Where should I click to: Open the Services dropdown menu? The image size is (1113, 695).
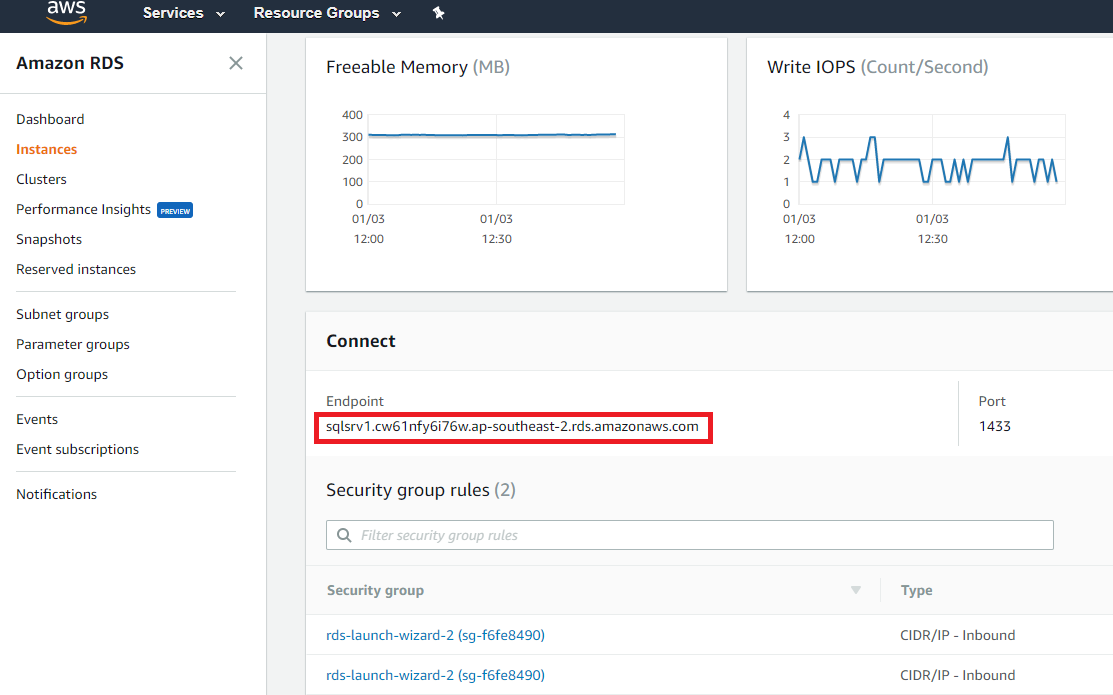(184, 13)
